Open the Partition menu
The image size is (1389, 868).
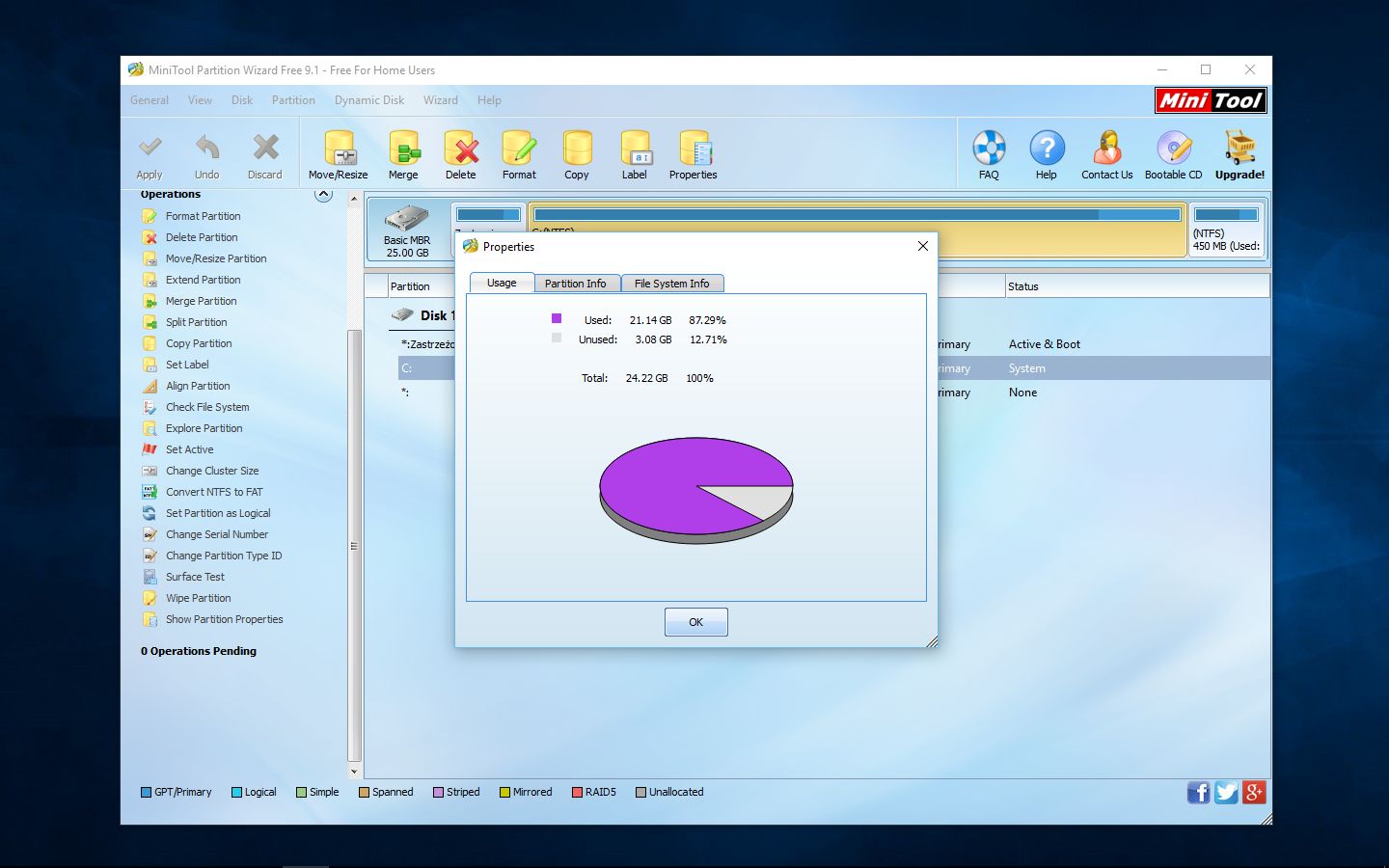[293, 100]
